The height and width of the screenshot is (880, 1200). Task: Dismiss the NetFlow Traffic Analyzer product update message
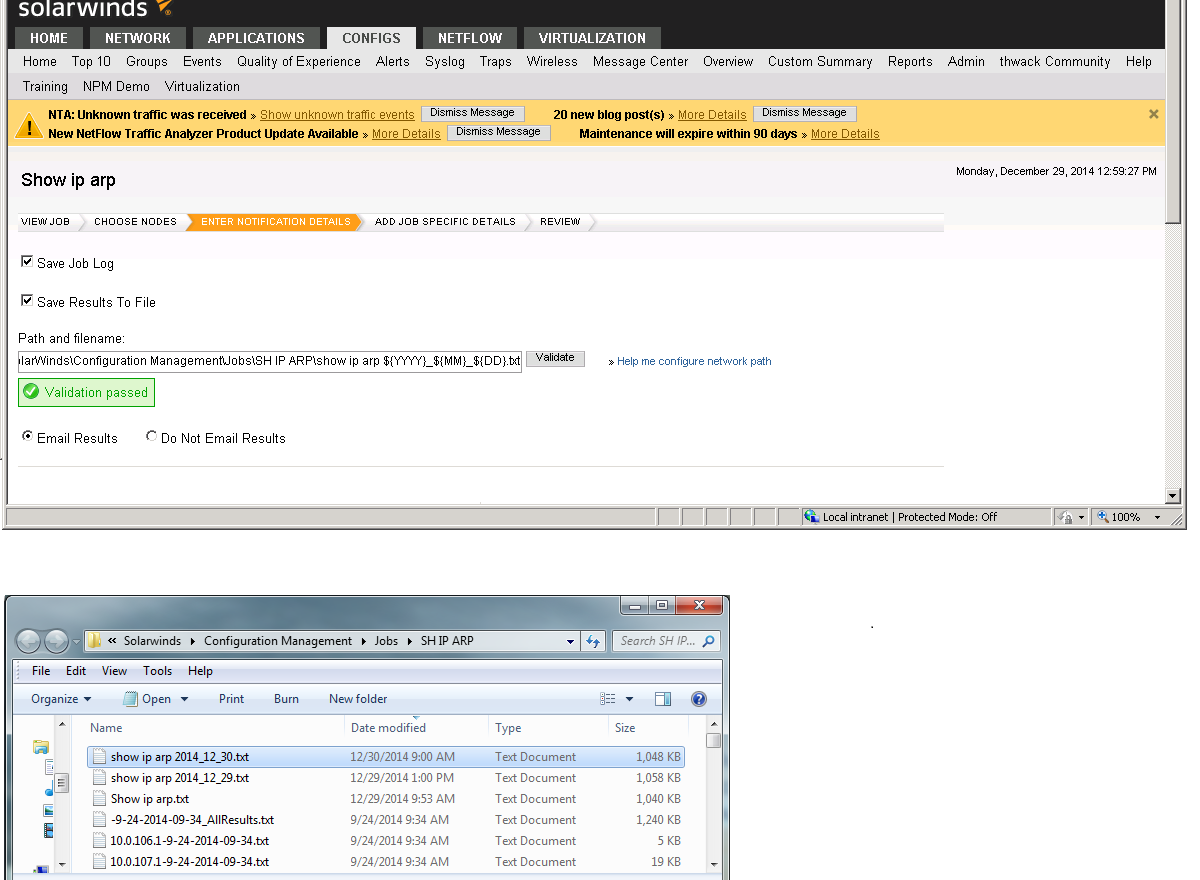[499, 132]
